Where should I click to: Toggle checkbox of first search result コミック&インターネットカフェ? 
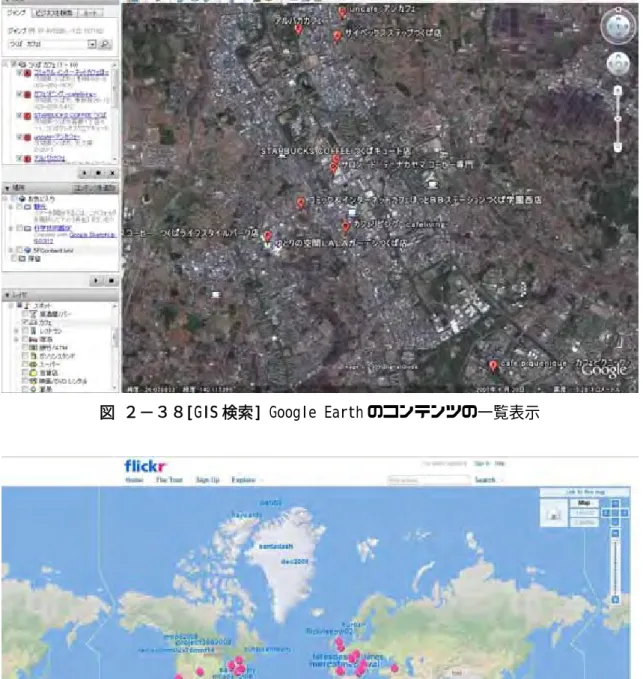(x=19, y=72)
